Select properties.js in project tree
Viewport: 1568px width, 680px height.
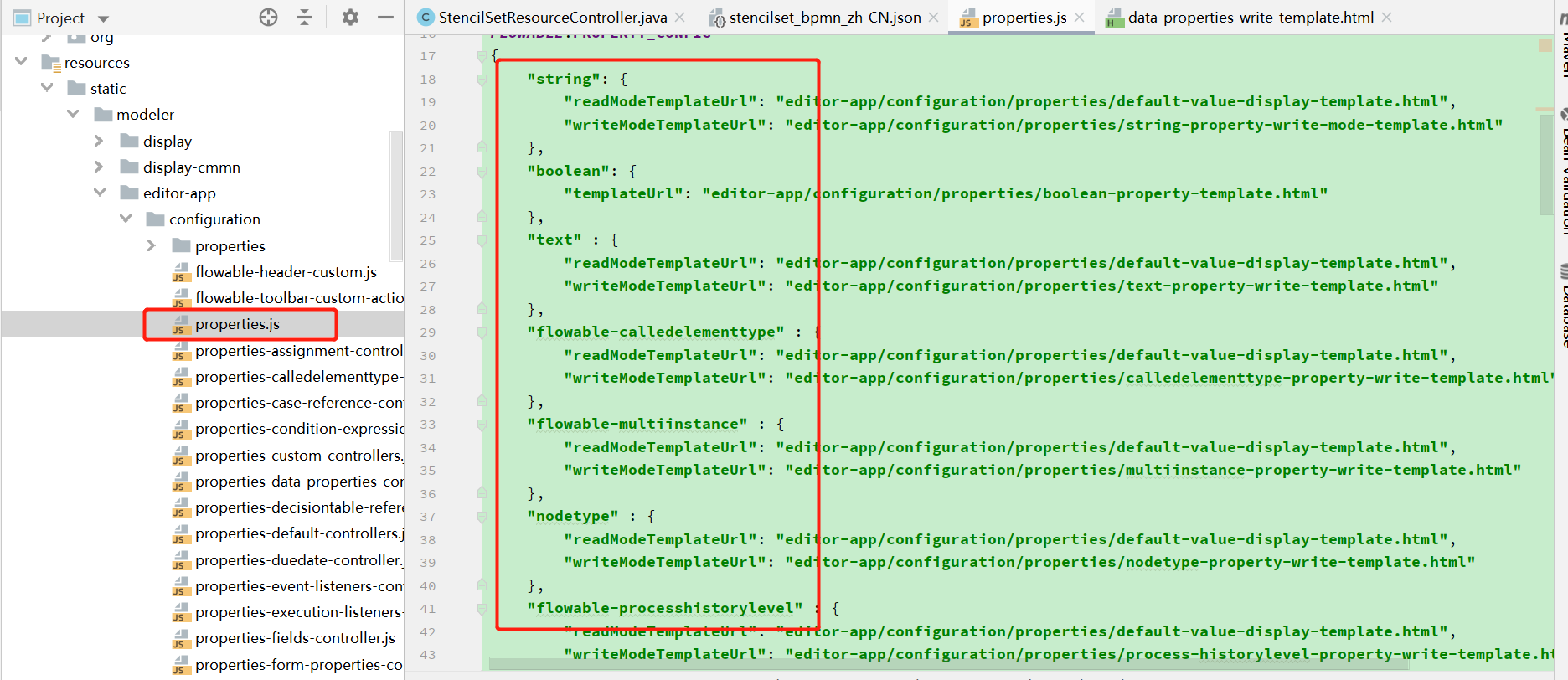237,323
